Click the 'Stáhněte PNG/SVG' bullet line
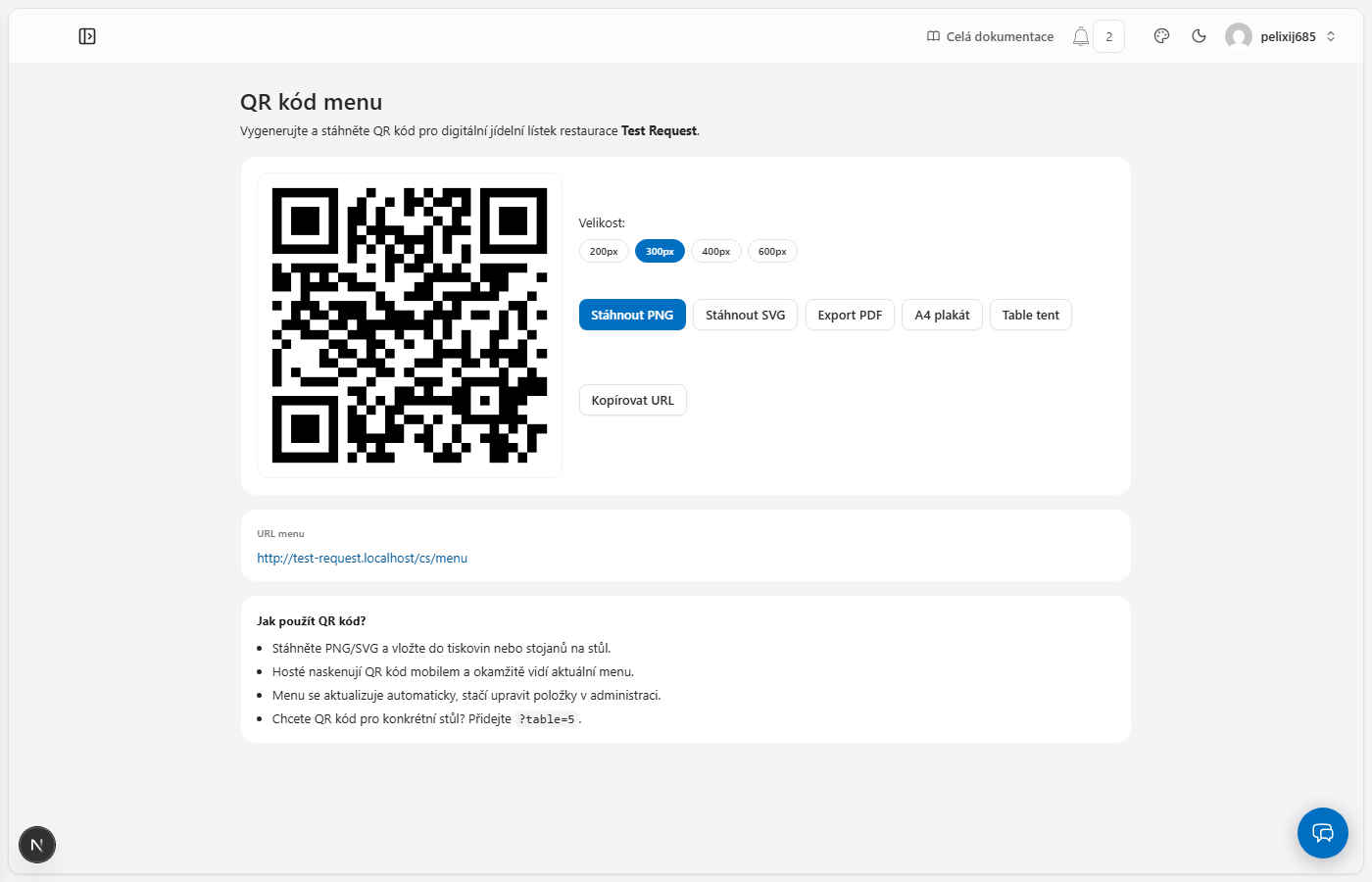Viewport: 1372px width, 882px height. (x=441, y=648)
